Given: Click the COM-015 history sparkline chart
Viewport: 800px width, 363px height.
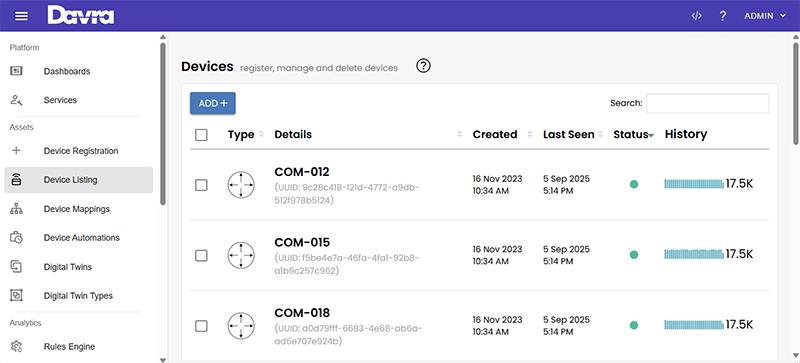Looking at the screenshot, I should pyautogui.click(x=694, y=254).
